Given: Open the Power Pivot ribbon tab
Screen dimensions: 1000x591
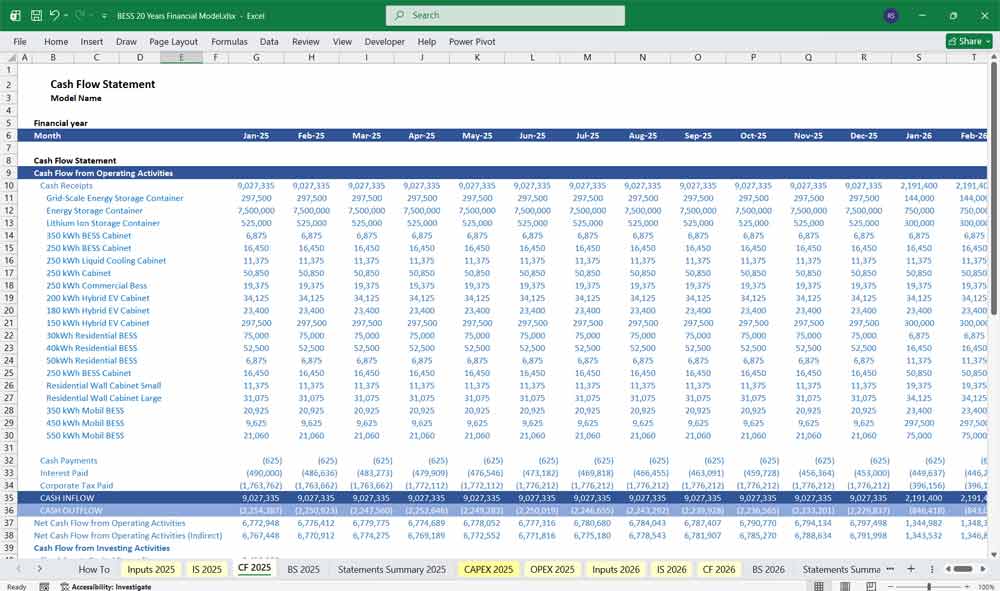Looking at the screenshot, I should point(472,42).
